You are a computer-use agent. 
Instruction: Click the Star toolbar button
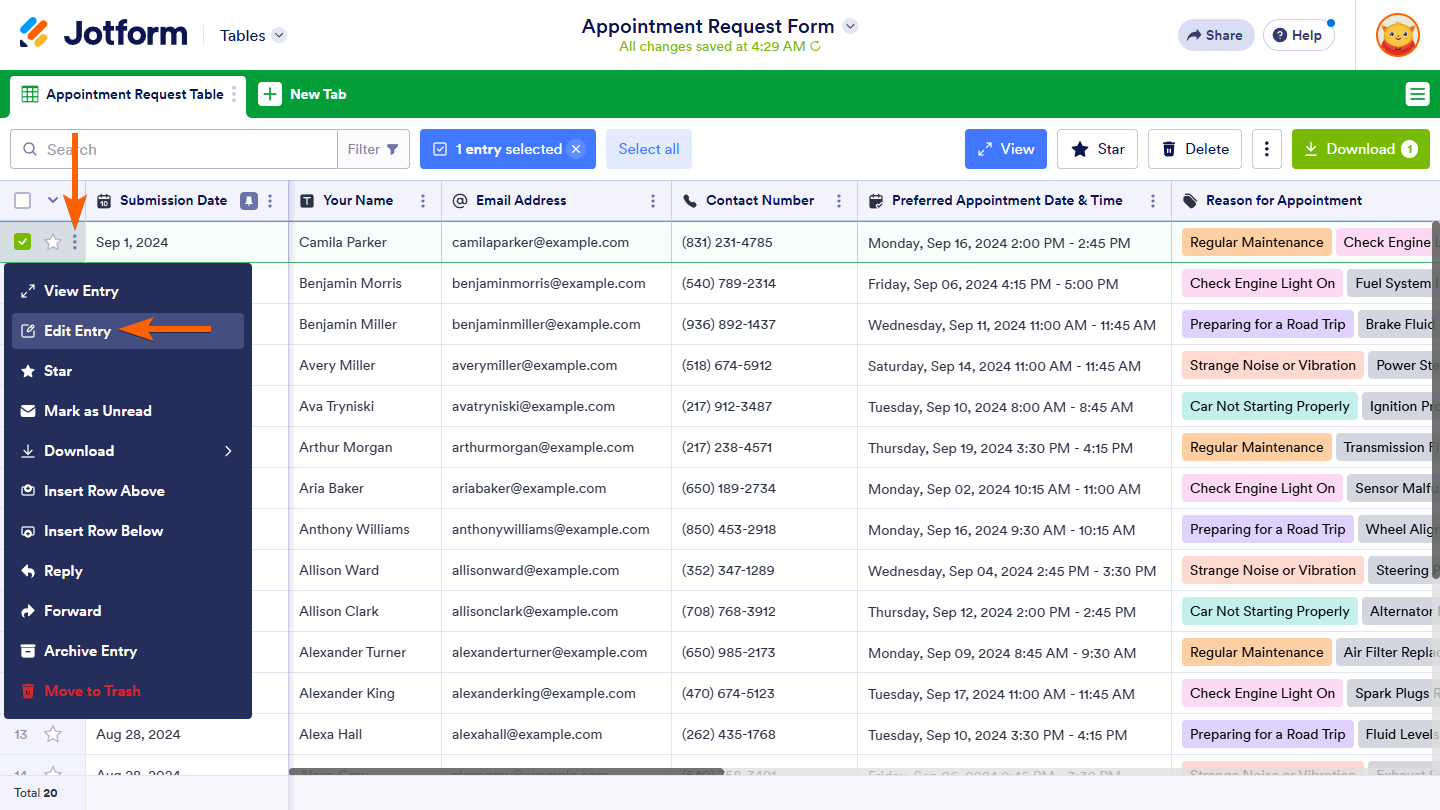tap(1098, 149)
